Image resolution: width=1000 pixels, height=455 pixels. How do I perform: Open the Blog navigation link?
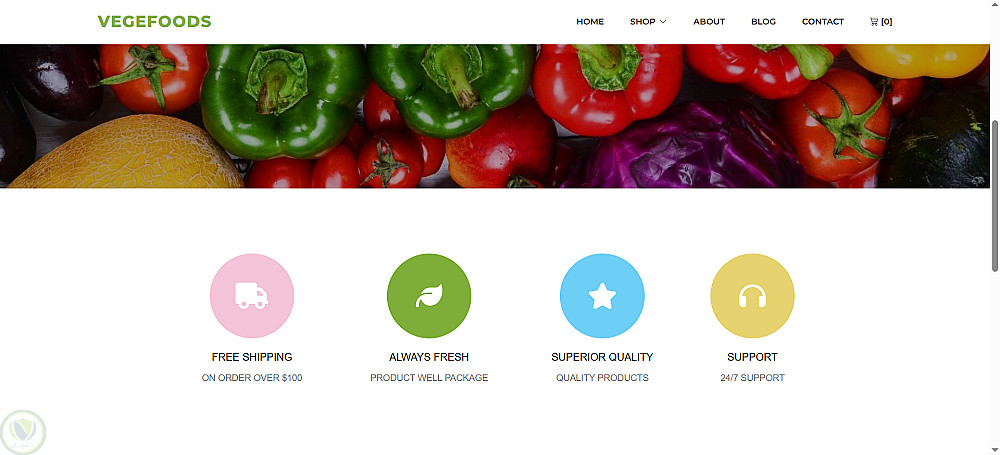(763, 22)
